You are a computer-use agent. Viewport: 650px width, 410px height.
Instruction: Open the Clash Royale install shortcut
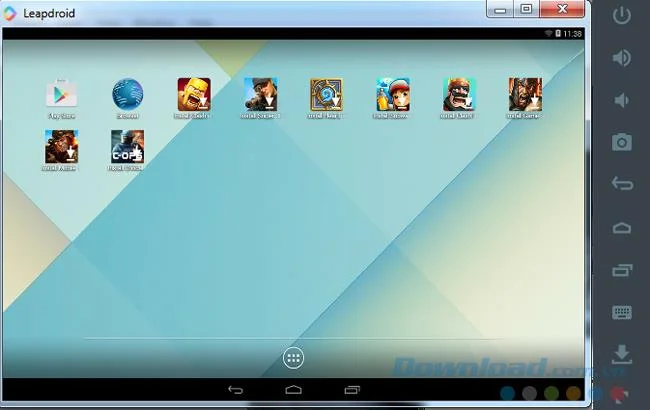(459, 95)
